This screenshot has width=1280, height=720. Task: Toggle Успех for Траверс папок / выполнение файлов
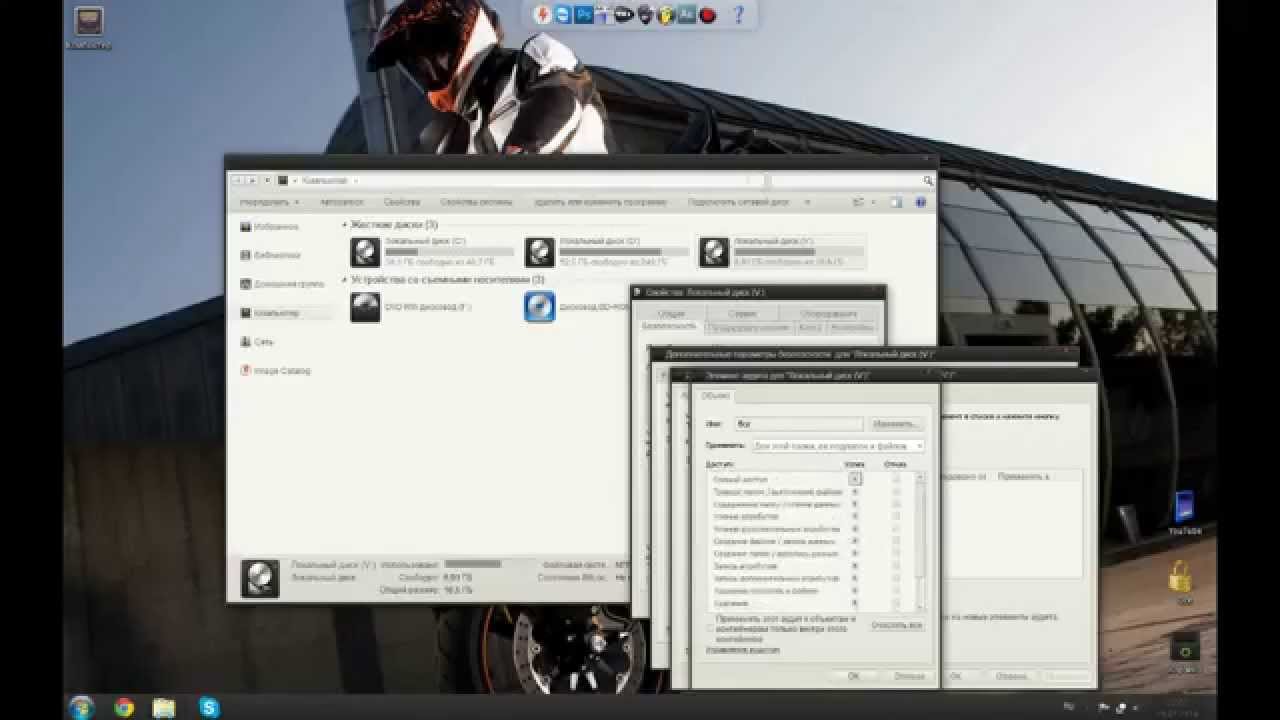(854, 492)
